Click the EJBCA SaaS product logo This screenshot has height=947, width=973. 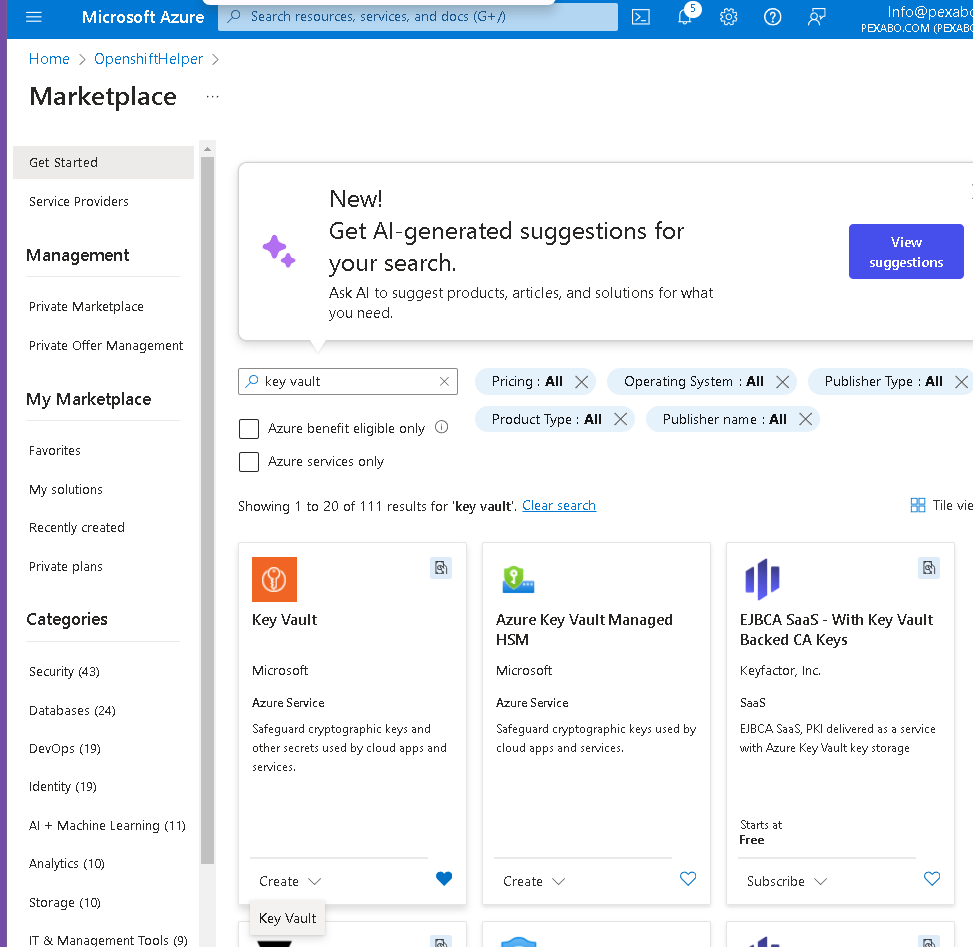click(x=762, y=579)
